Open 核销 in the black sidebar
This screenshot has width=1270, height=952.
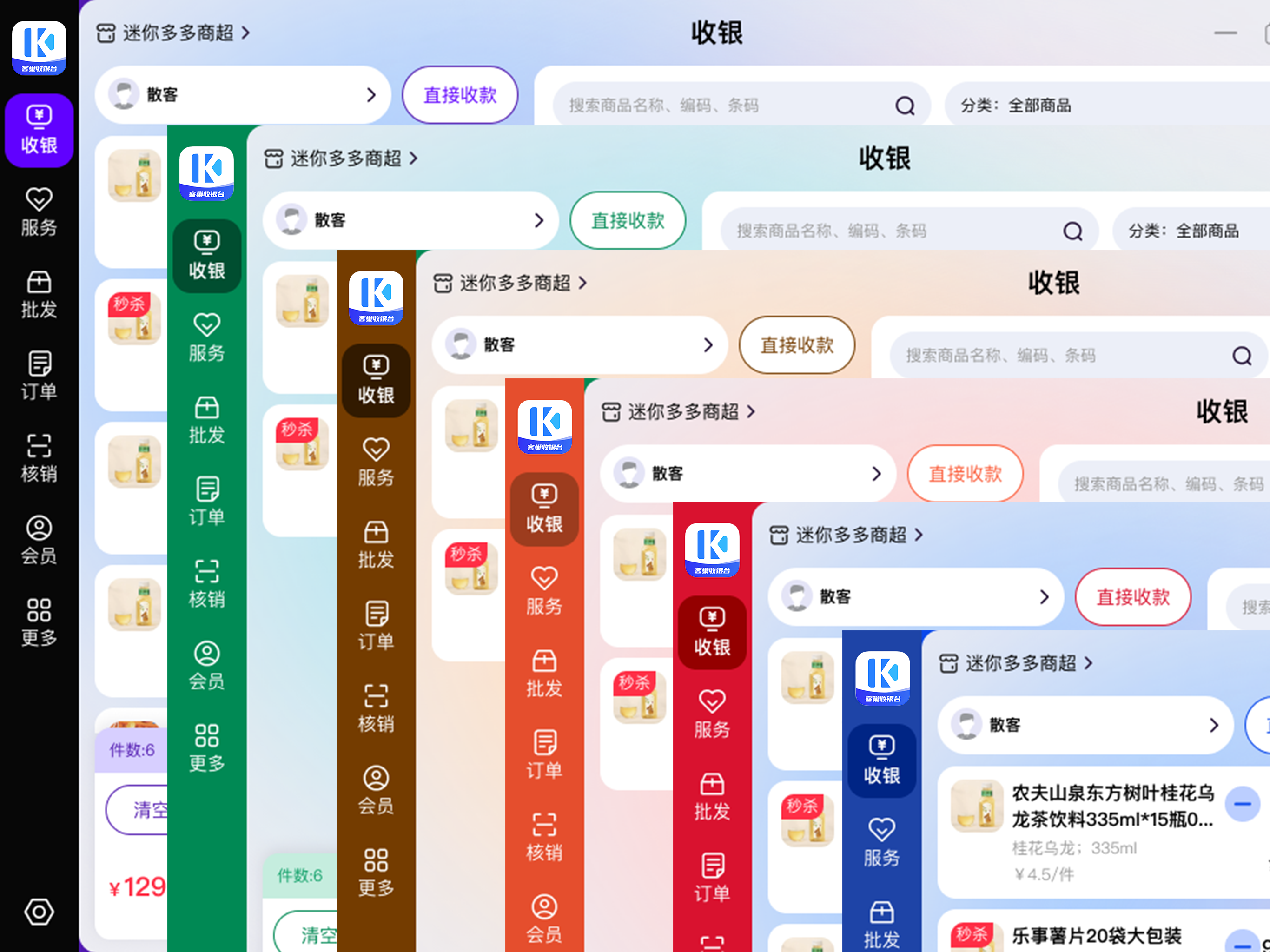(39, 459)
